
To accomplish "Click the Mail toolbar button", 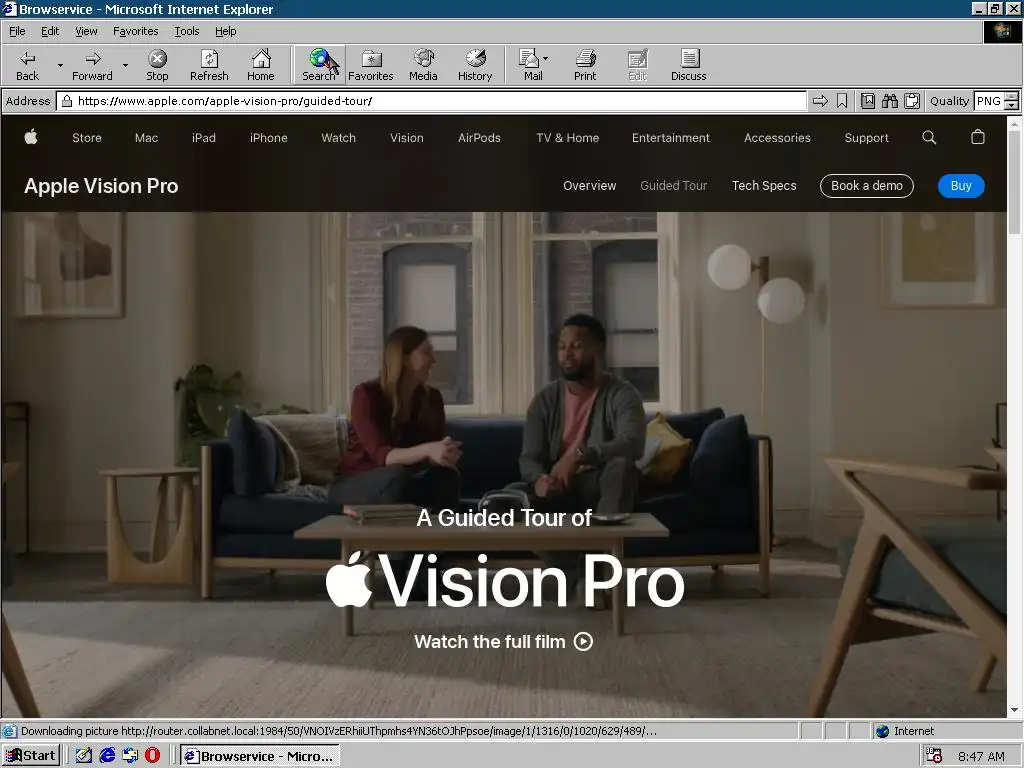I will (x=530, y=65).
